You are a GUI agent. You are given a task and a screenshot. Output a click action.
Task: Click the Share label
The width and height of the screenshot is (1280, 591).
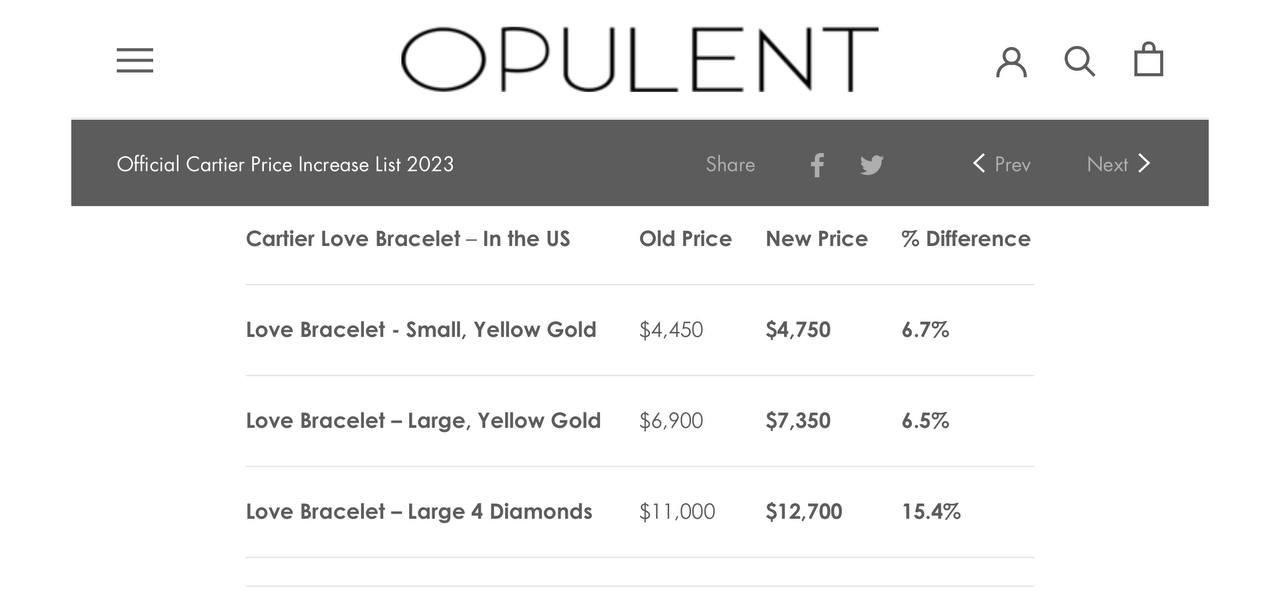[x=730, y=164]
